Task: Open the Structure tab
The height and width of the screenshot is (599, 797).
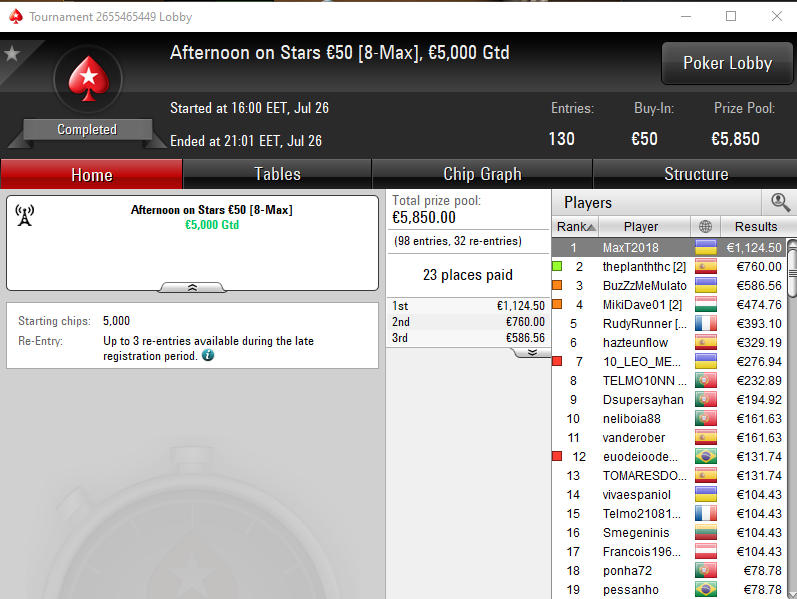Action: coord(695,174)
